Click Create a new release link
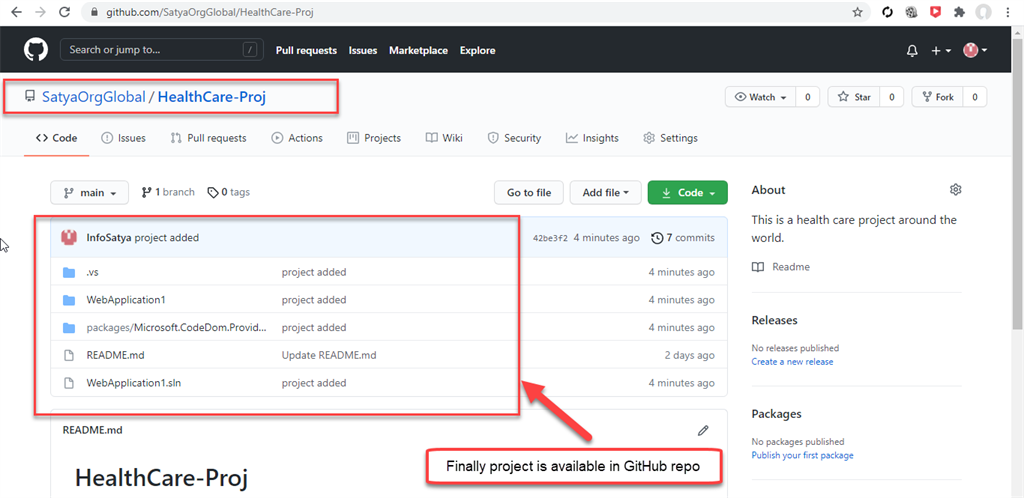 (792, 362)
